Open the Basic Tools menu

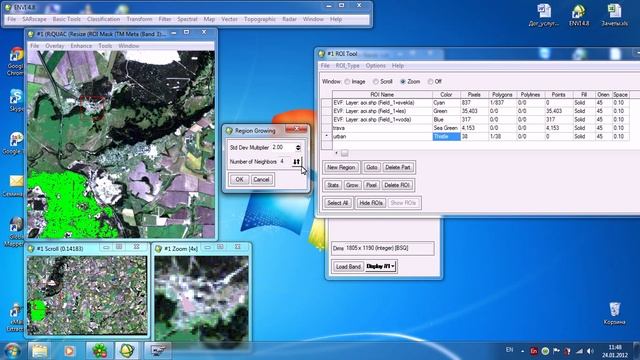[x=67, y=19]
